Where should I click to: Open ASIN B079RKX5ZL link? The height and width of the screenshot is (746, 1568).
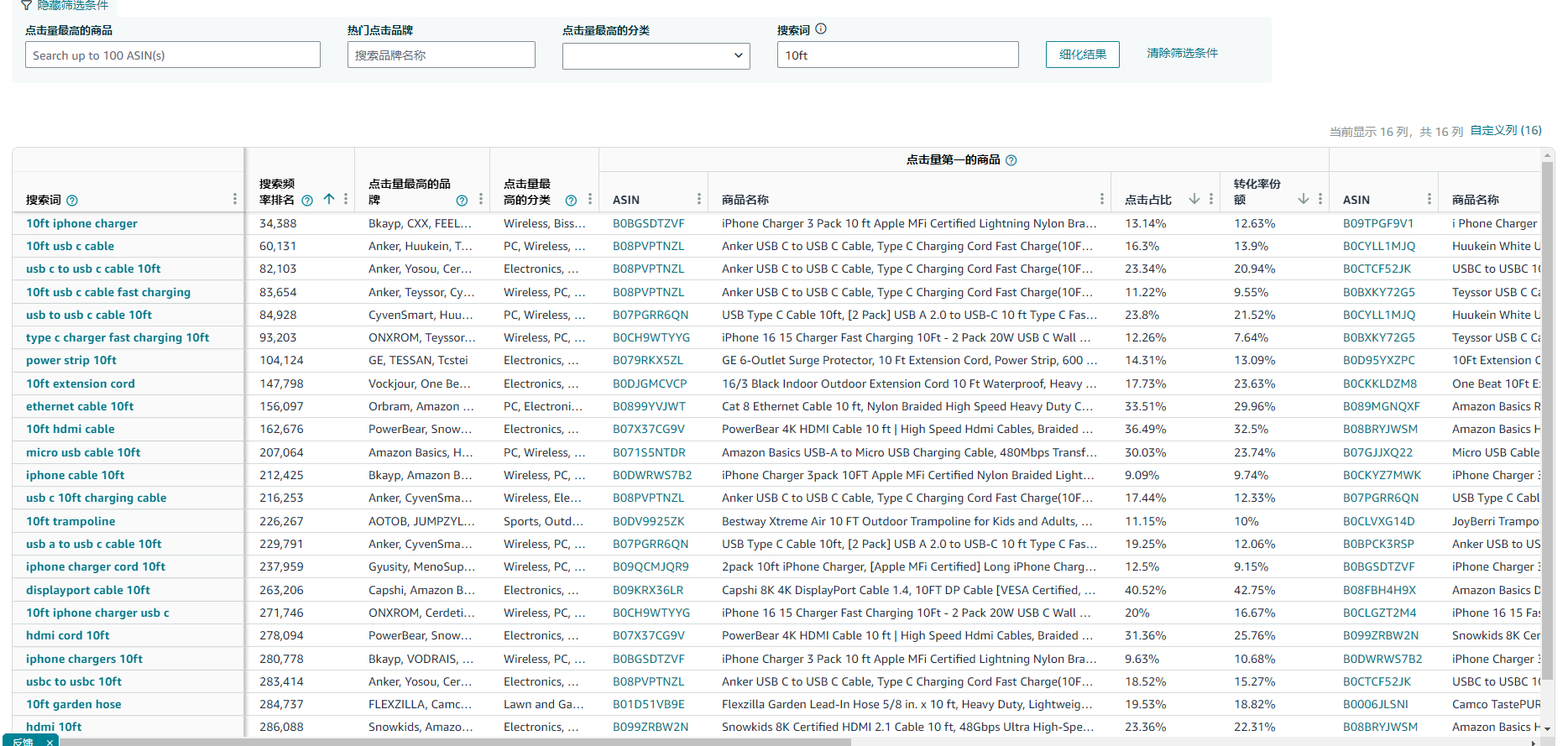[648, 360]
